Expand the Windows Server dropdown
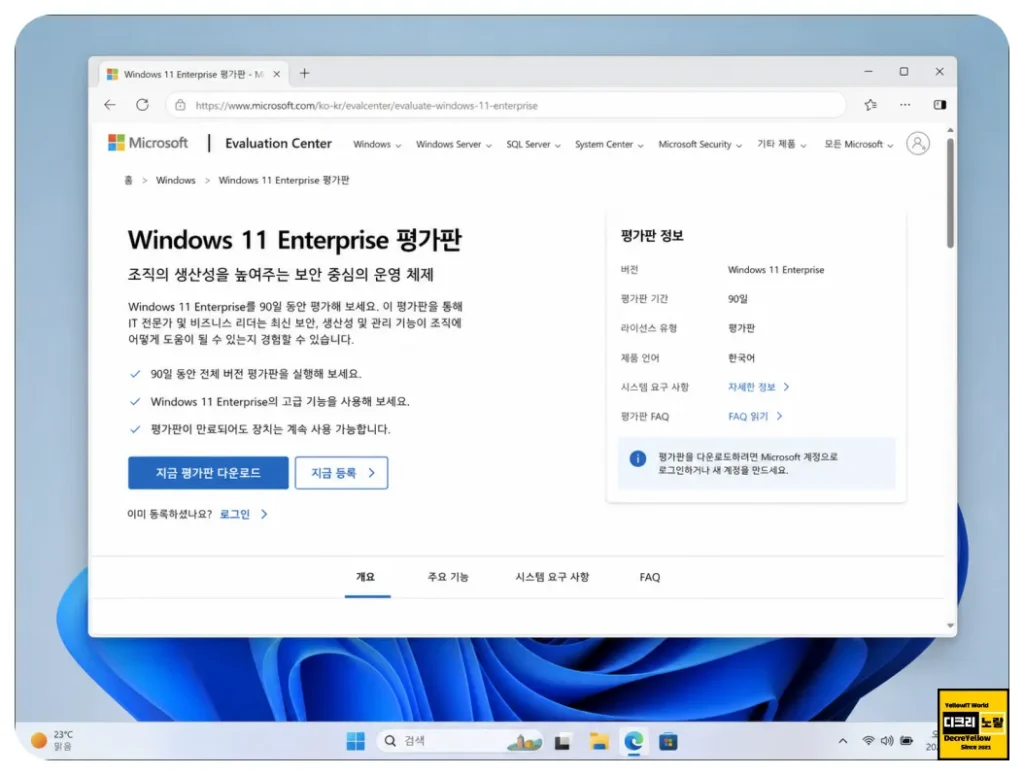The width and height of the screenshot is (1024, 775). (x=454, y=144)
